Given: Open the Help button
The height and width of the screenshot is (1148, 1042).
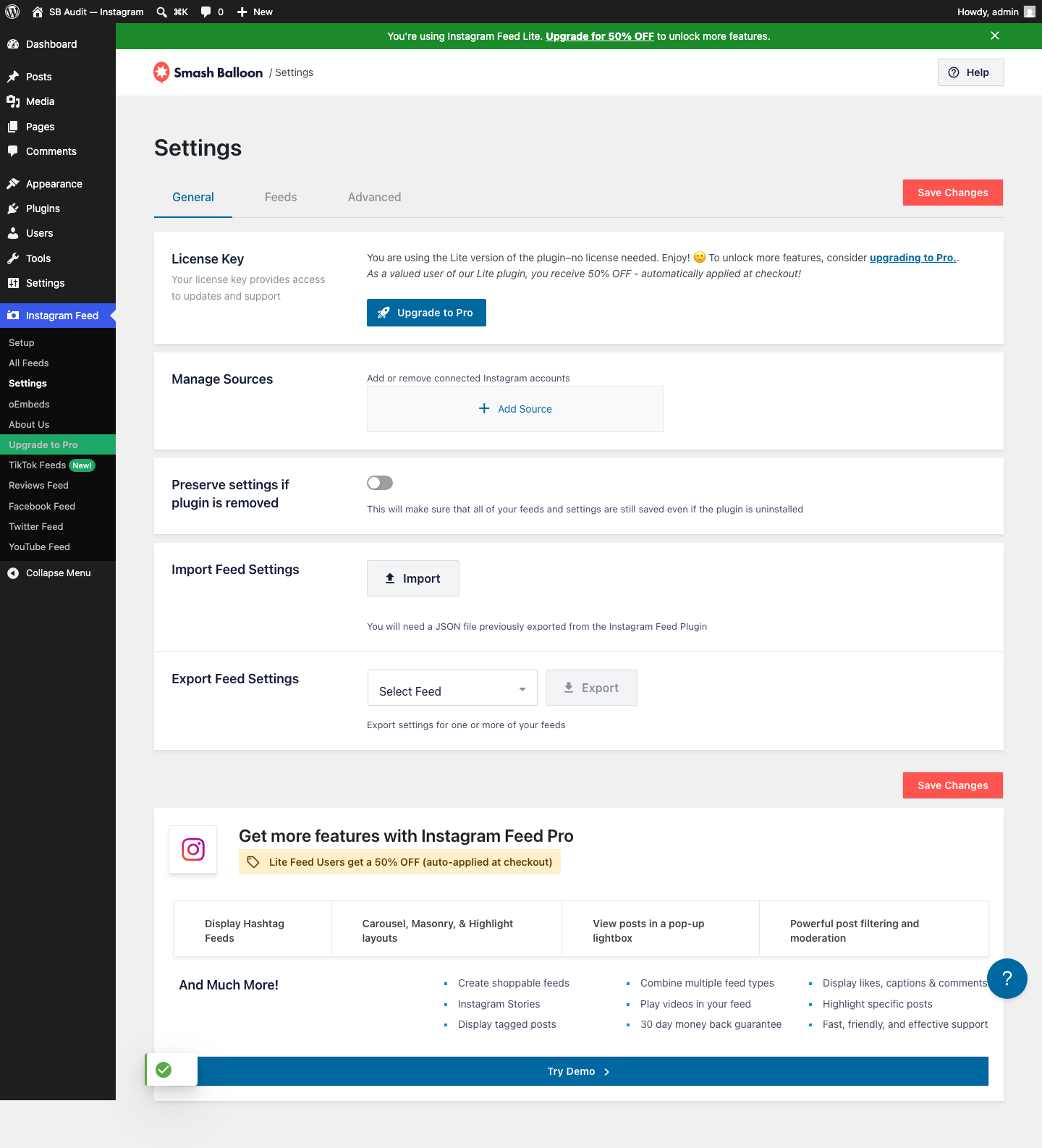Looking at the screenshot, I should (971, 72).
